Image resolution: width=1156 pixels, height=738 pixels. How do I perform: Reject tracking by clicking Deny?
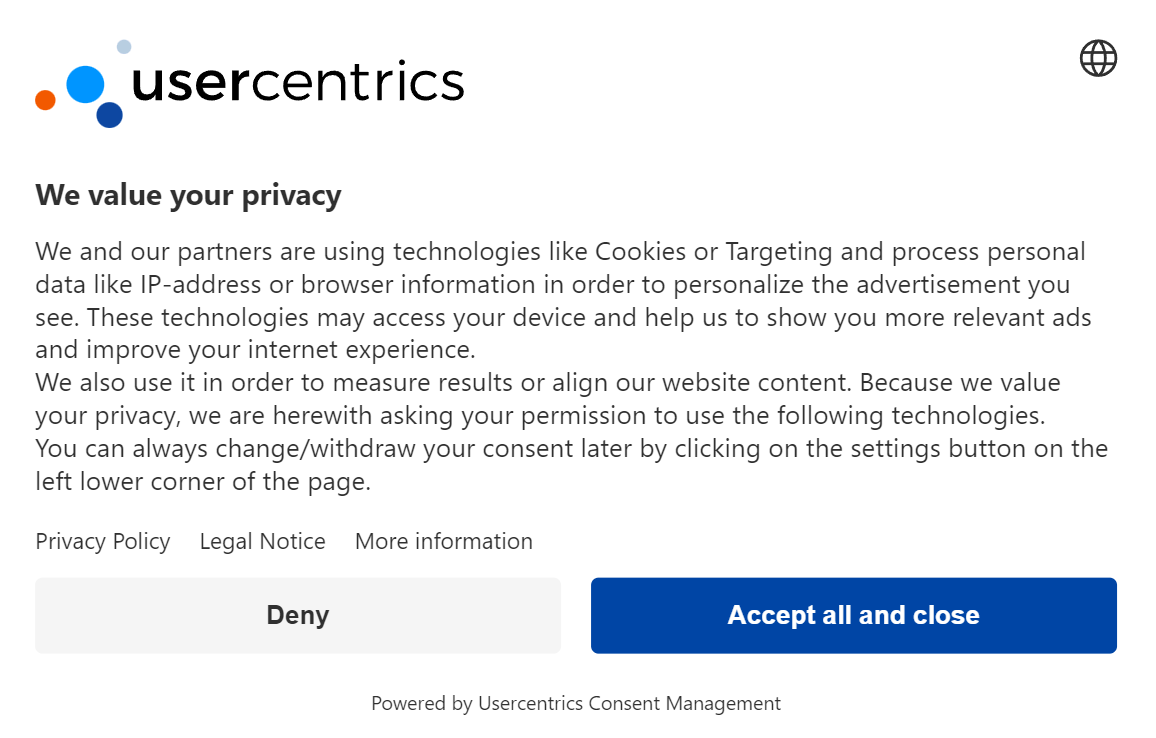pyautogui.click(x=297, y=615)
